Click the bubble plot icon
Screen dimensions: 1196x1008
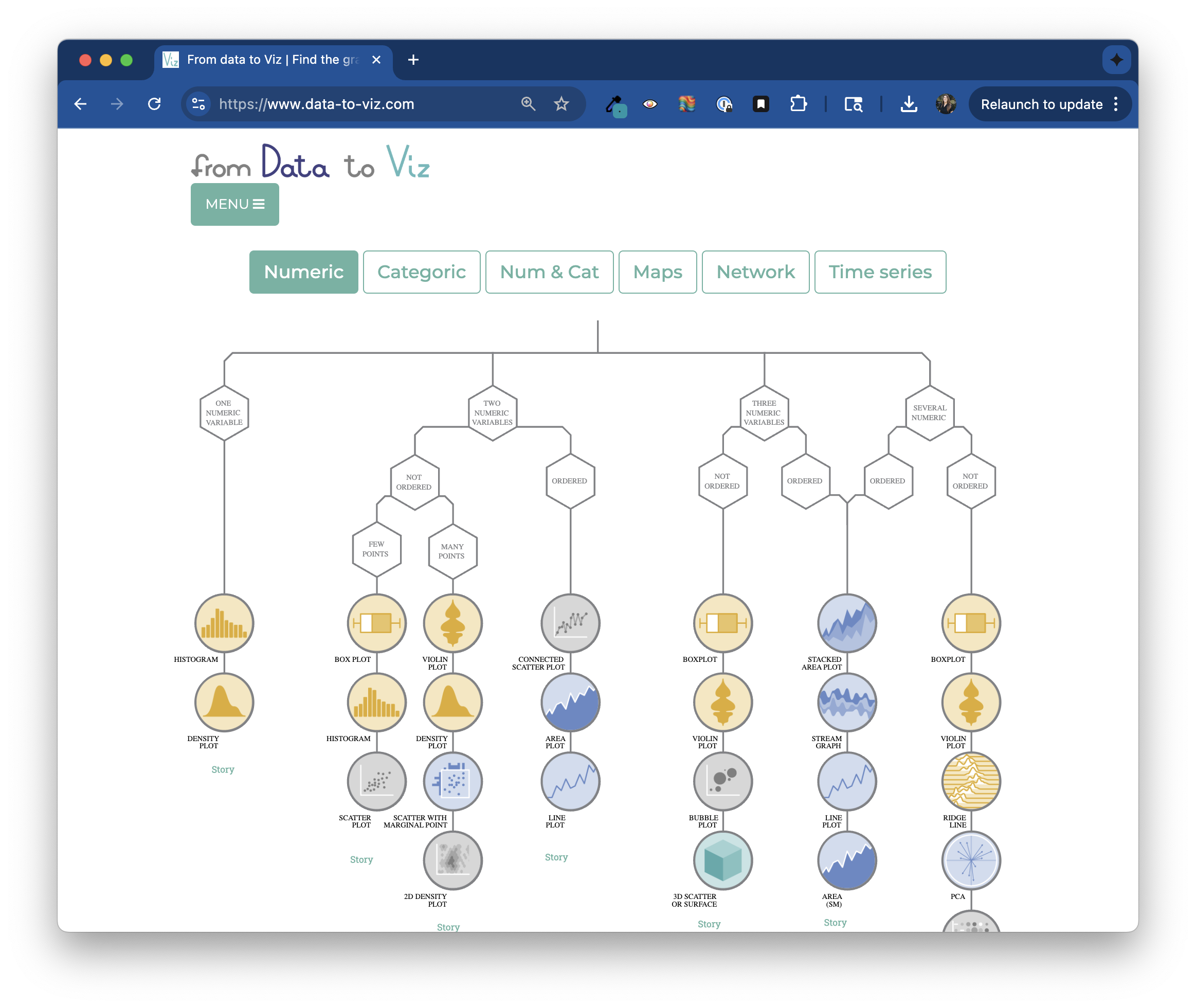coord(723,781)
